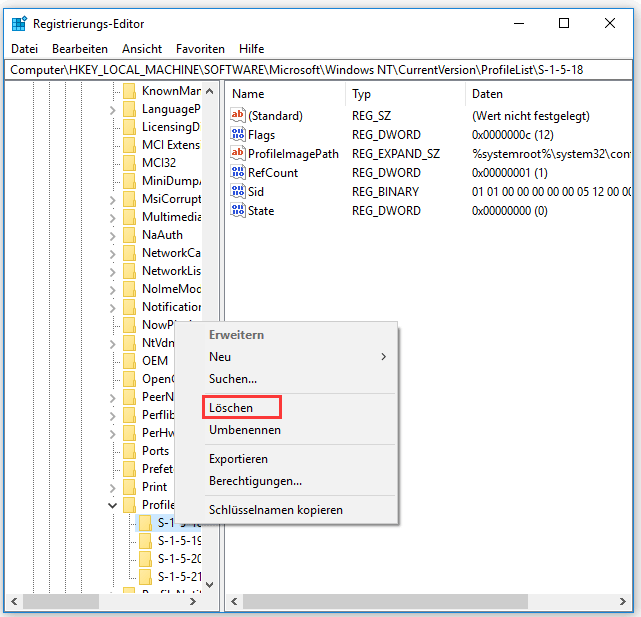Open the Bearbeiten menu
The image size is (641, 617).
(80, 49)
